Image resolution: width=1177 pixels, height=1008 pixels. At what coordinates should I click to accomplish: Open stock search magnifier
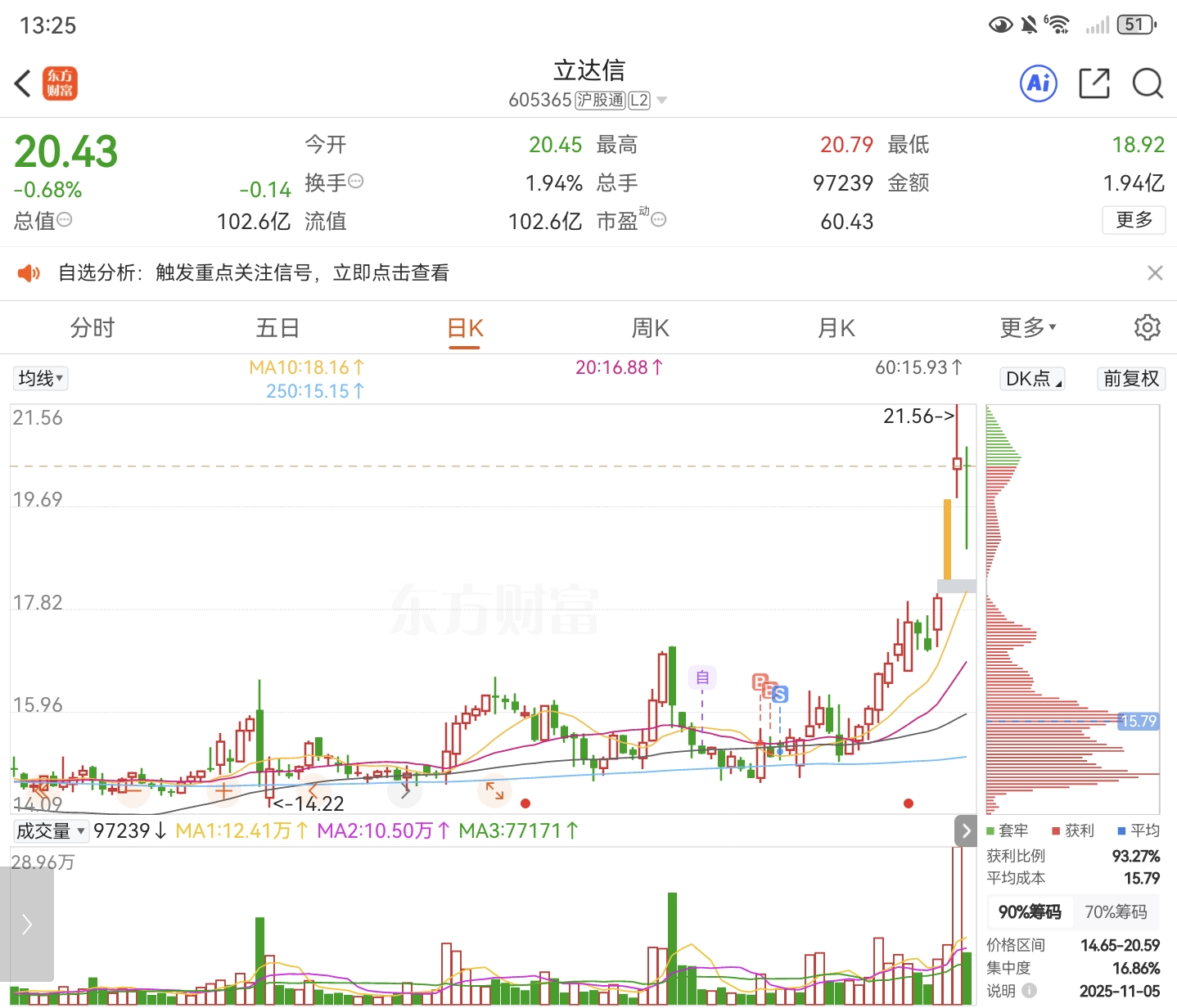(1148, 83)
